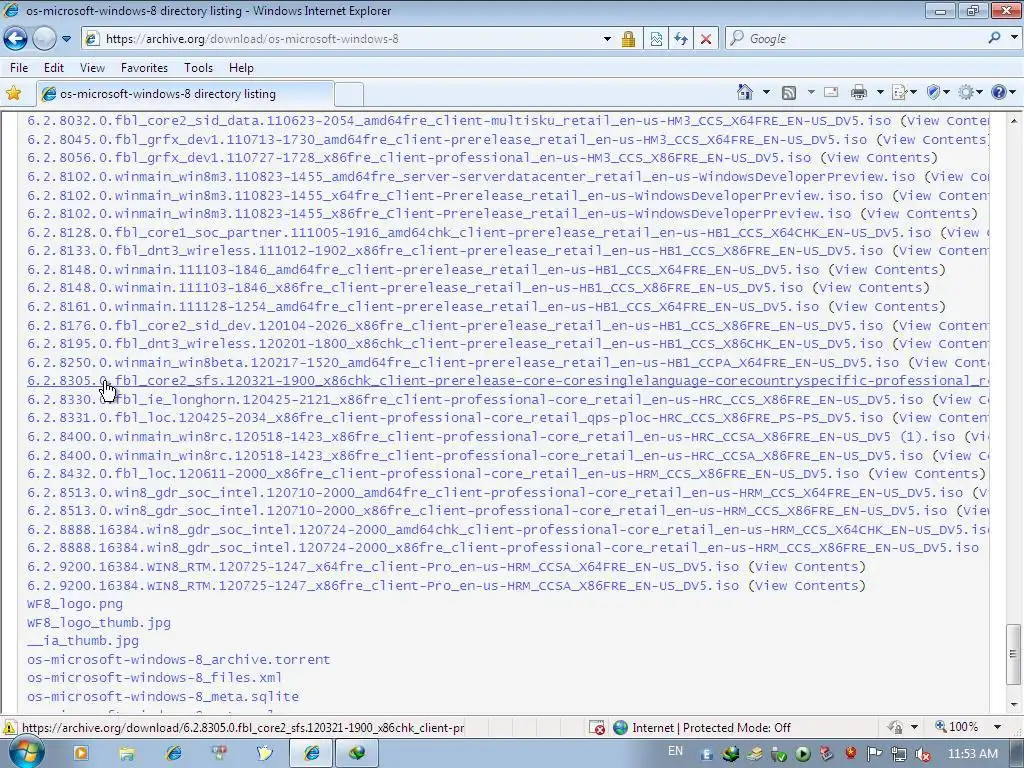Click the vertical scrollbar thumb
The height and width of the screenshot is (768, 1024).
[1014, 654]
